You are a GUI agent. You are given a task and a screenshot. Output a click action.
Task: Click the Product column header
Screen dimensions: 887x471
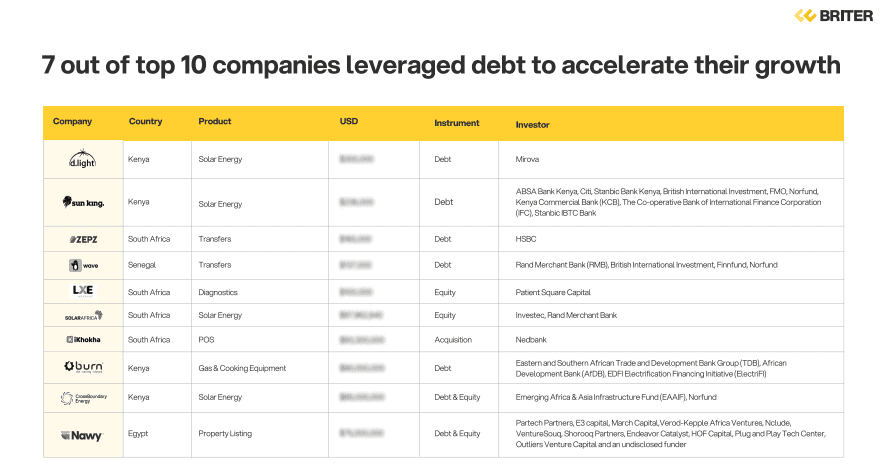[214, 122]
